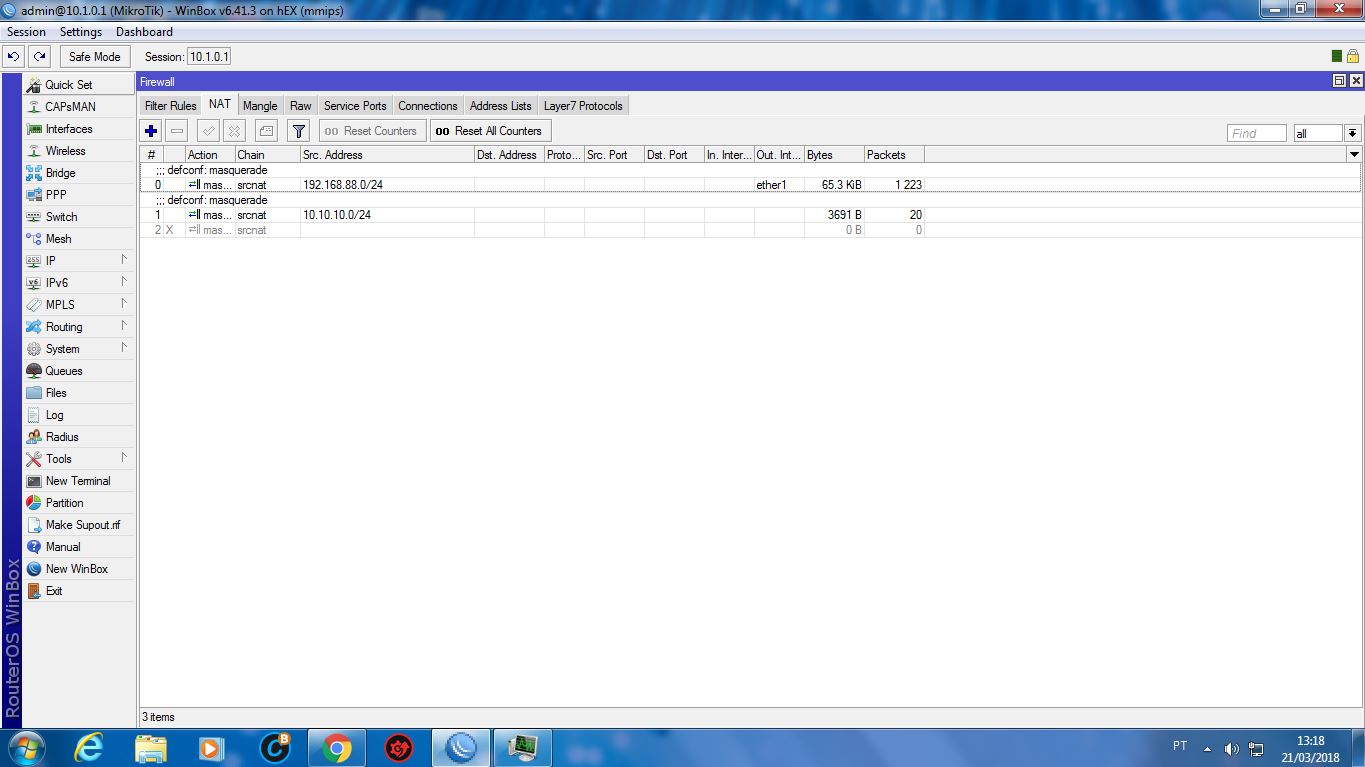
Task: Open the 'all' chain filter dropdown
Action: (1352, 133)
